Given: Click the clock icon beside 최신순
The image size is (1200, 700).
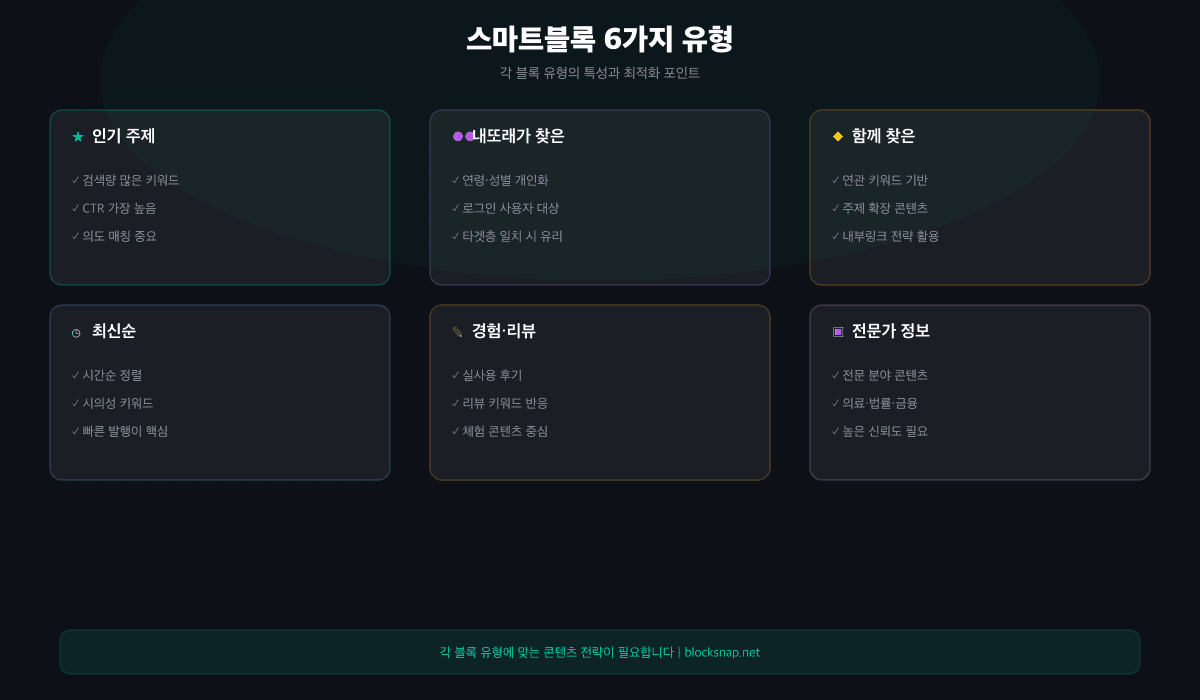Looking at the screenshot, I should [77, 332].
